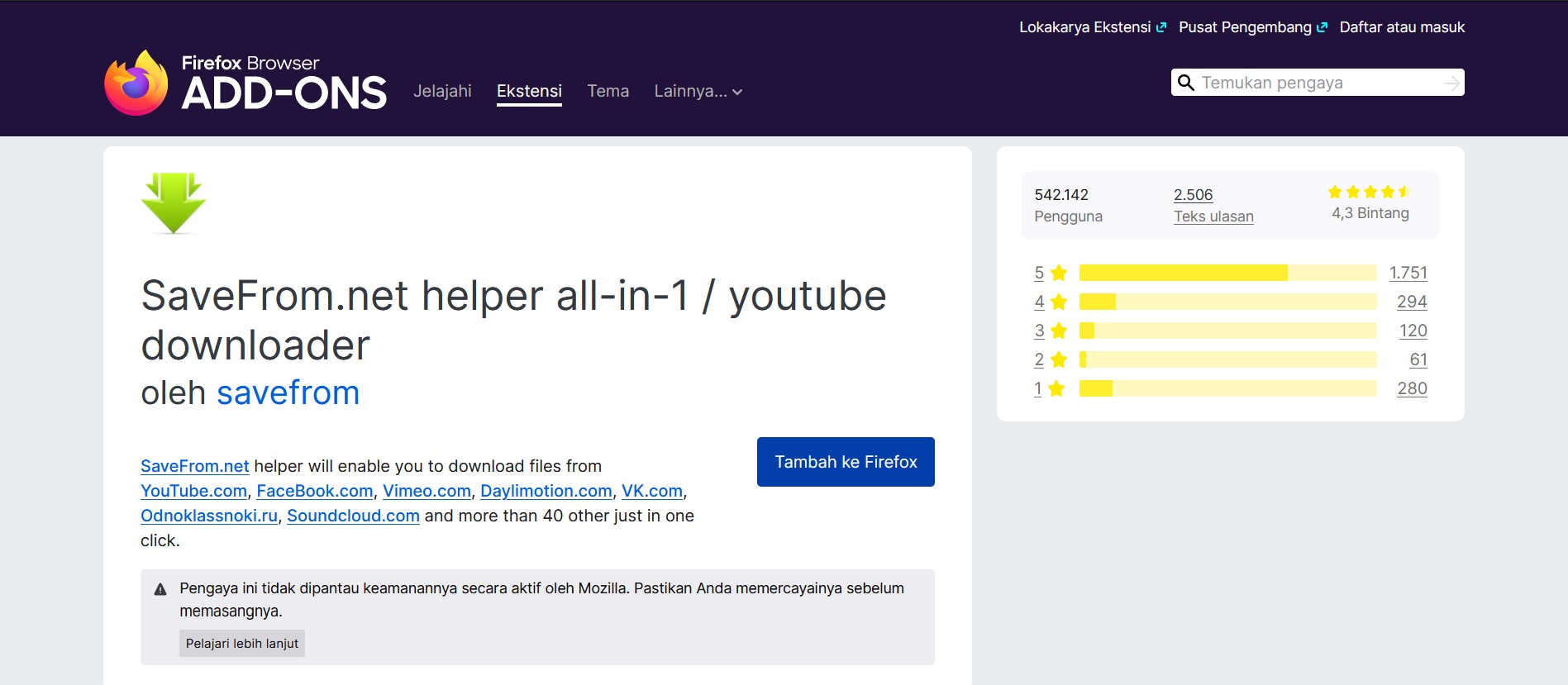Screen dimensions: 1568x685
Task: Click the 61 two-star count
Action: [x=1418, y=359]
